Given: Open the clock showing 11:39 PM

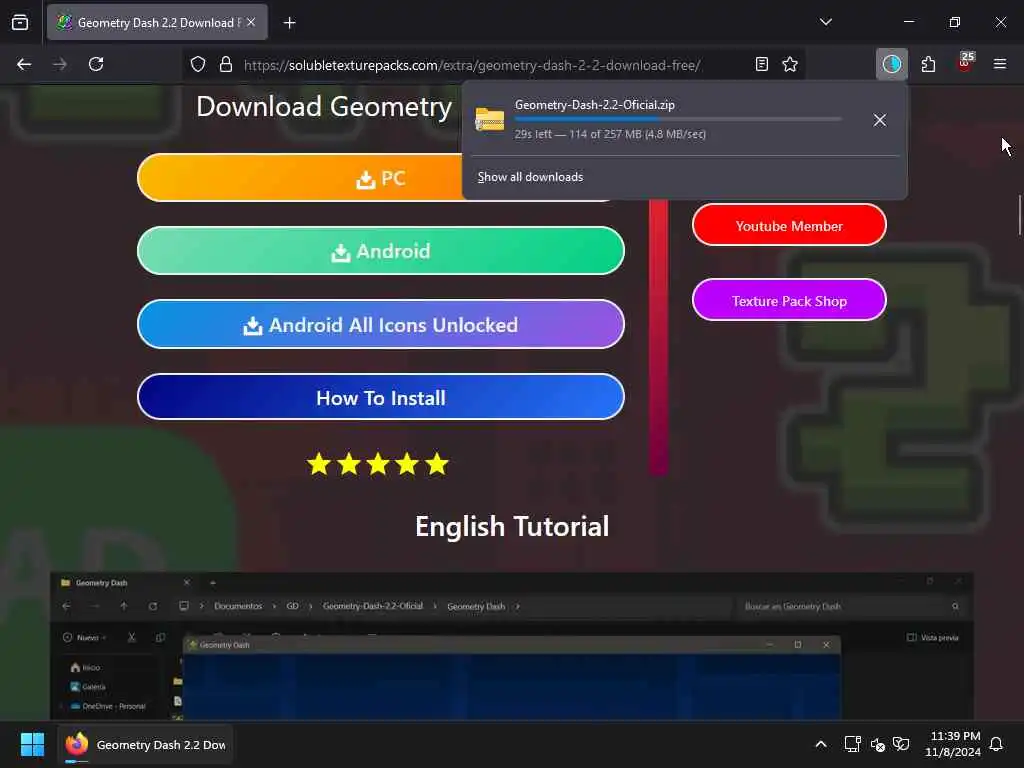Looking at the screenshot, I should [x=953, y=744].
